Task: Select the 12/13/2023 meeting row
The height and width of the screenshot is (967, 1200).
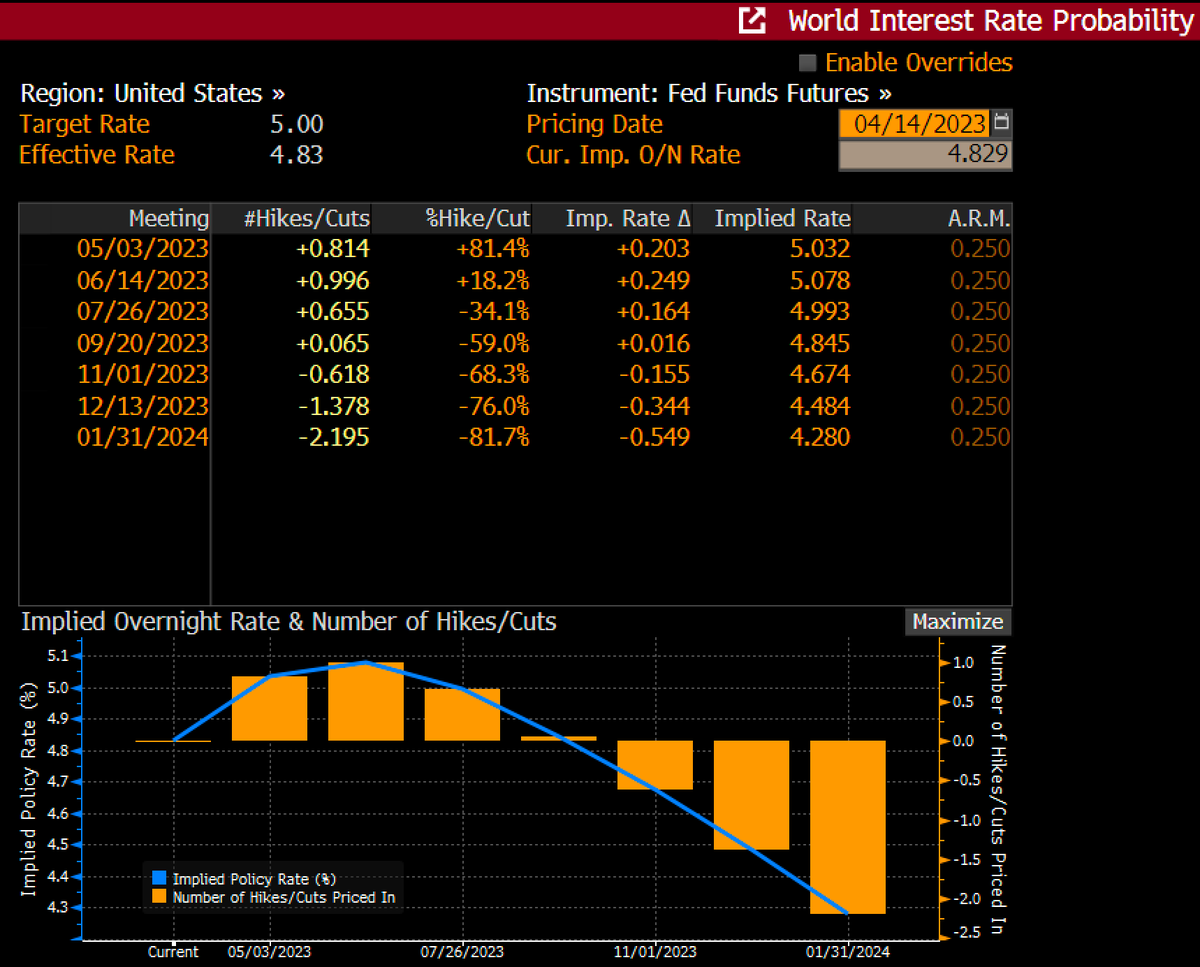Action: [515, 406]
